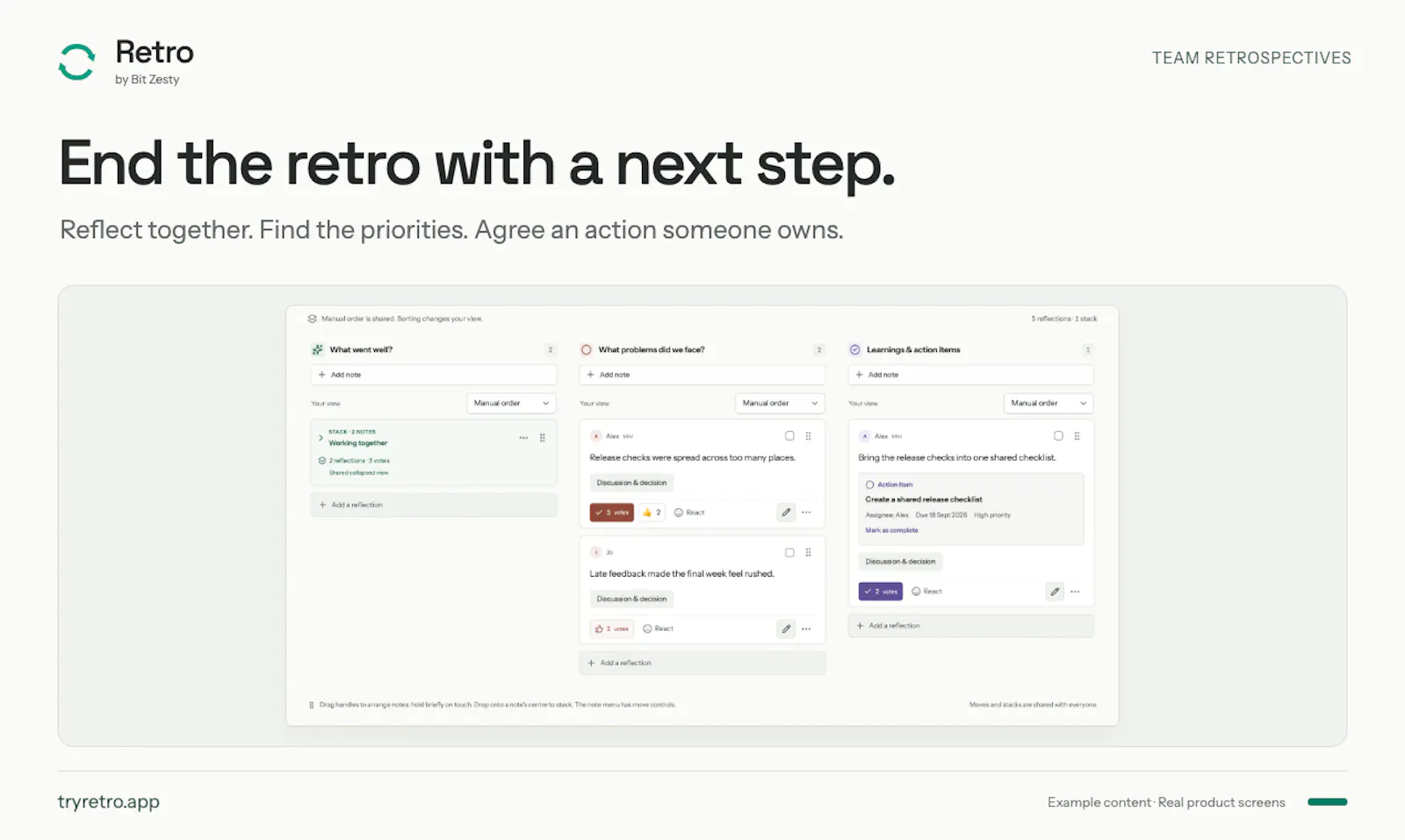
Task: Click the stack layers icon beside Manual order is shared
Action: pyautogui.click(x=312, y=319)
